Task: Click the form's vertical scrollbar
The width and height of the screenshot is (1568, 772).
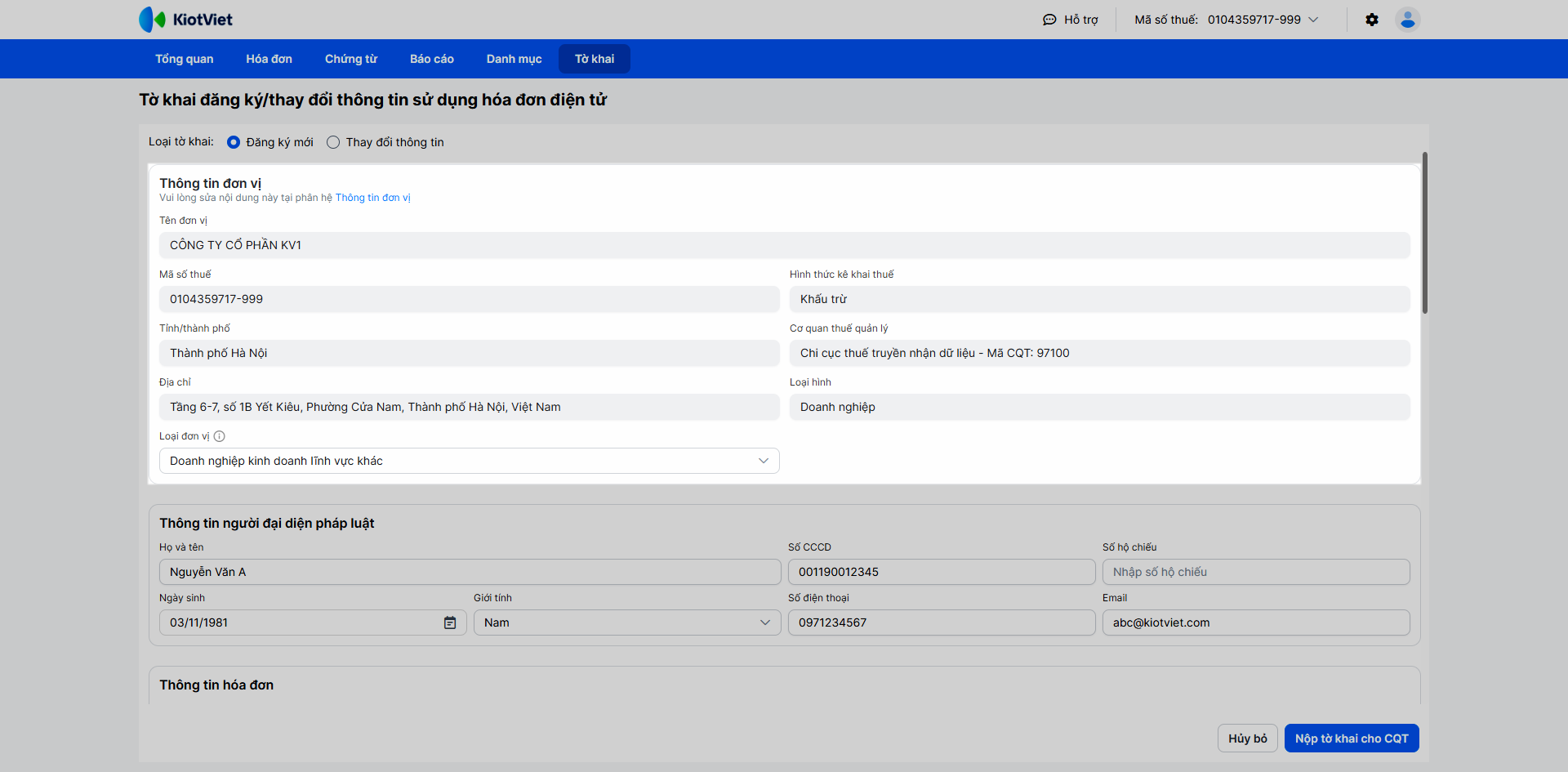Action: [1425, 233]
